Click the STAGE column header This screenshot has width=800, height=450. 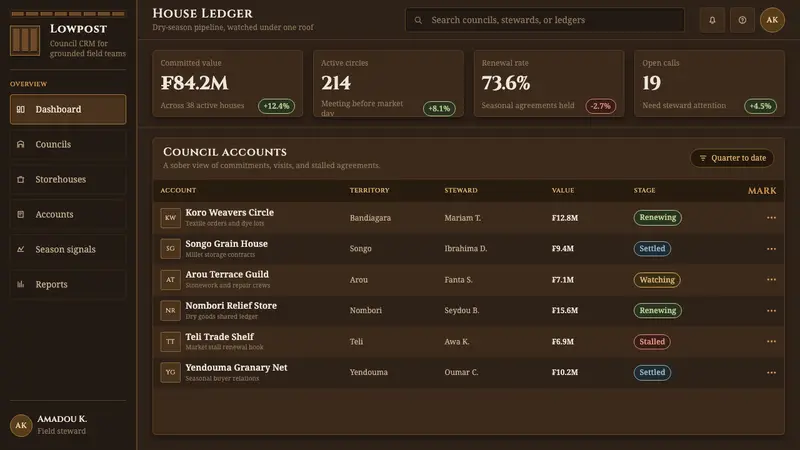click(644, 190)
